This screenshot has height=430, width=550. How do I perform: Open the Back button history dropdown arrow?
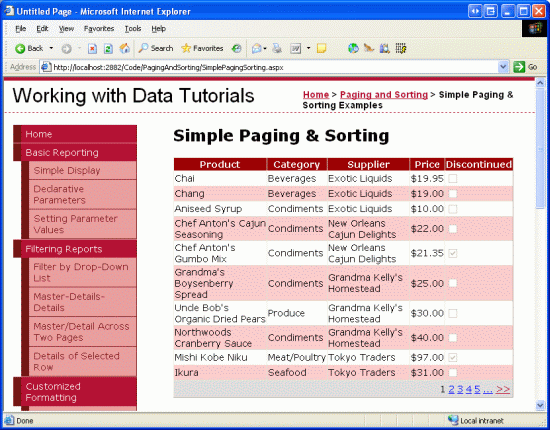pyautogui.click(x=51, y=48)
